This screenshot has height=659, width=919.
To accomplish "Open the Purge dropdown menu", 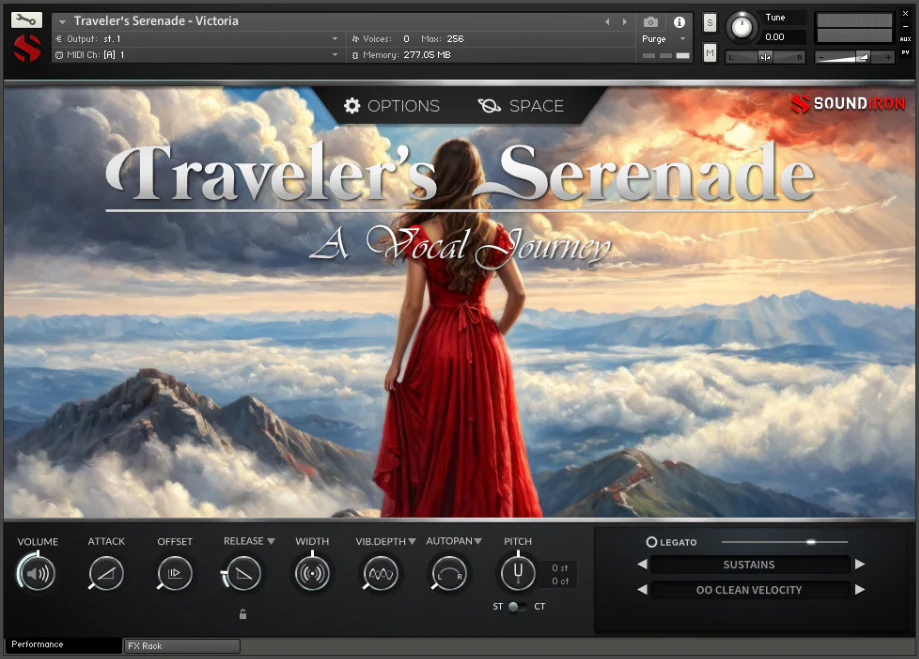I will [683, 39].
